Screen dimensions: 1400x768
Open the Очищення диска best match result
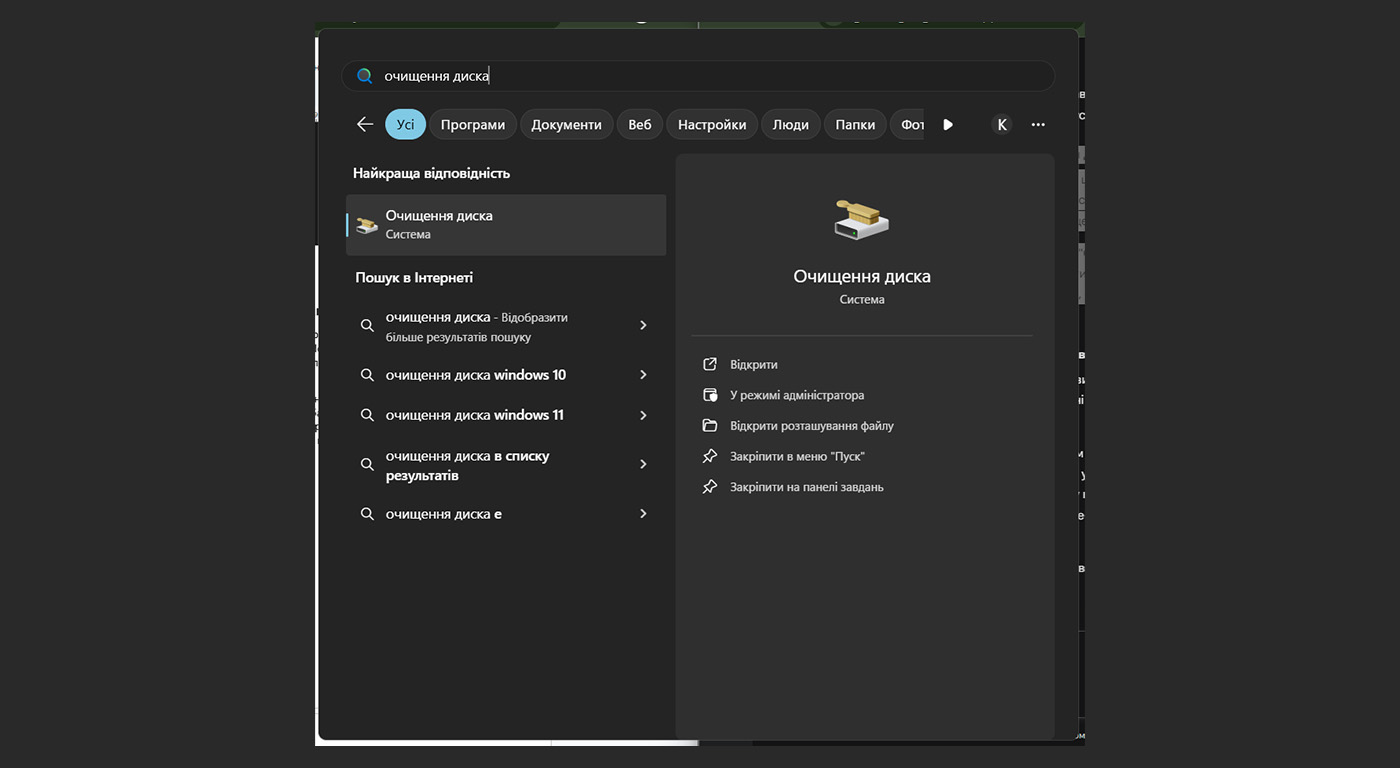click(506, 225)
